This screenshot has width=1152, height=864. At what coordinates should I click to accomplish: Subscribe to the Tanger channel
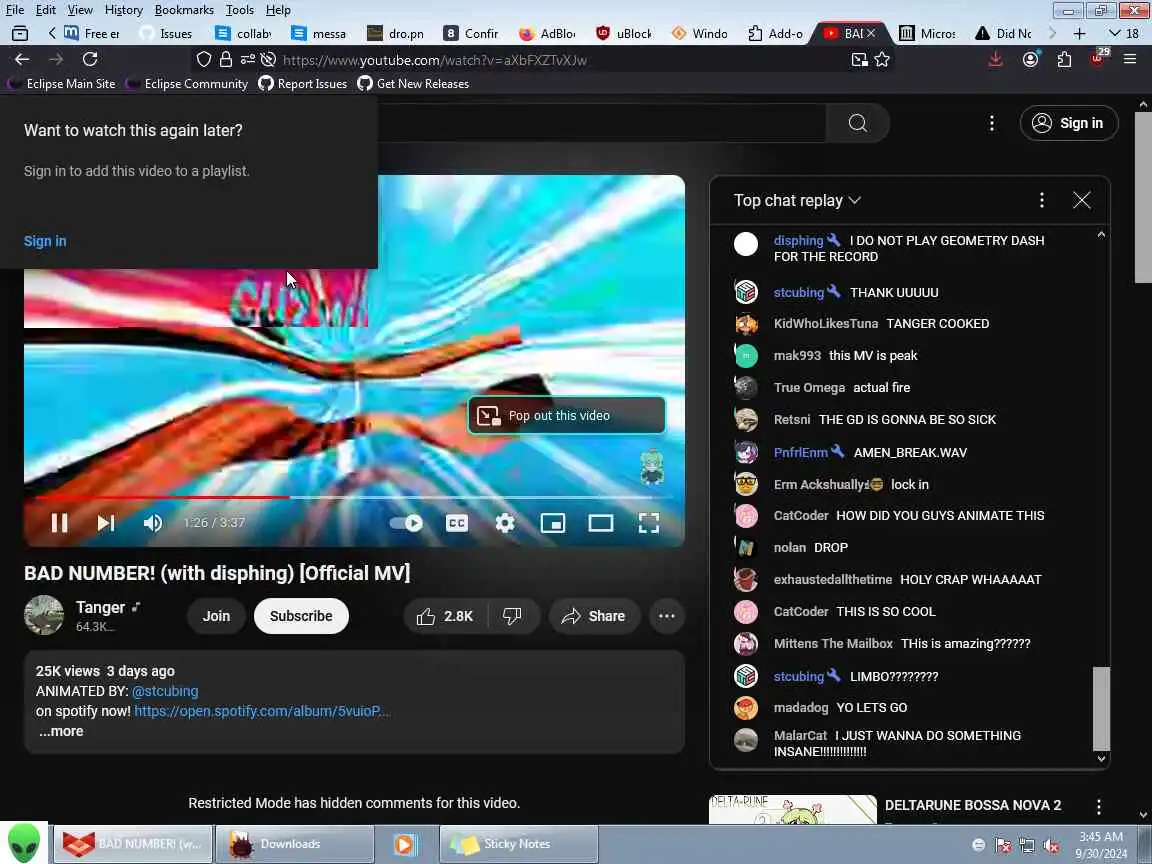coord(300,616)
